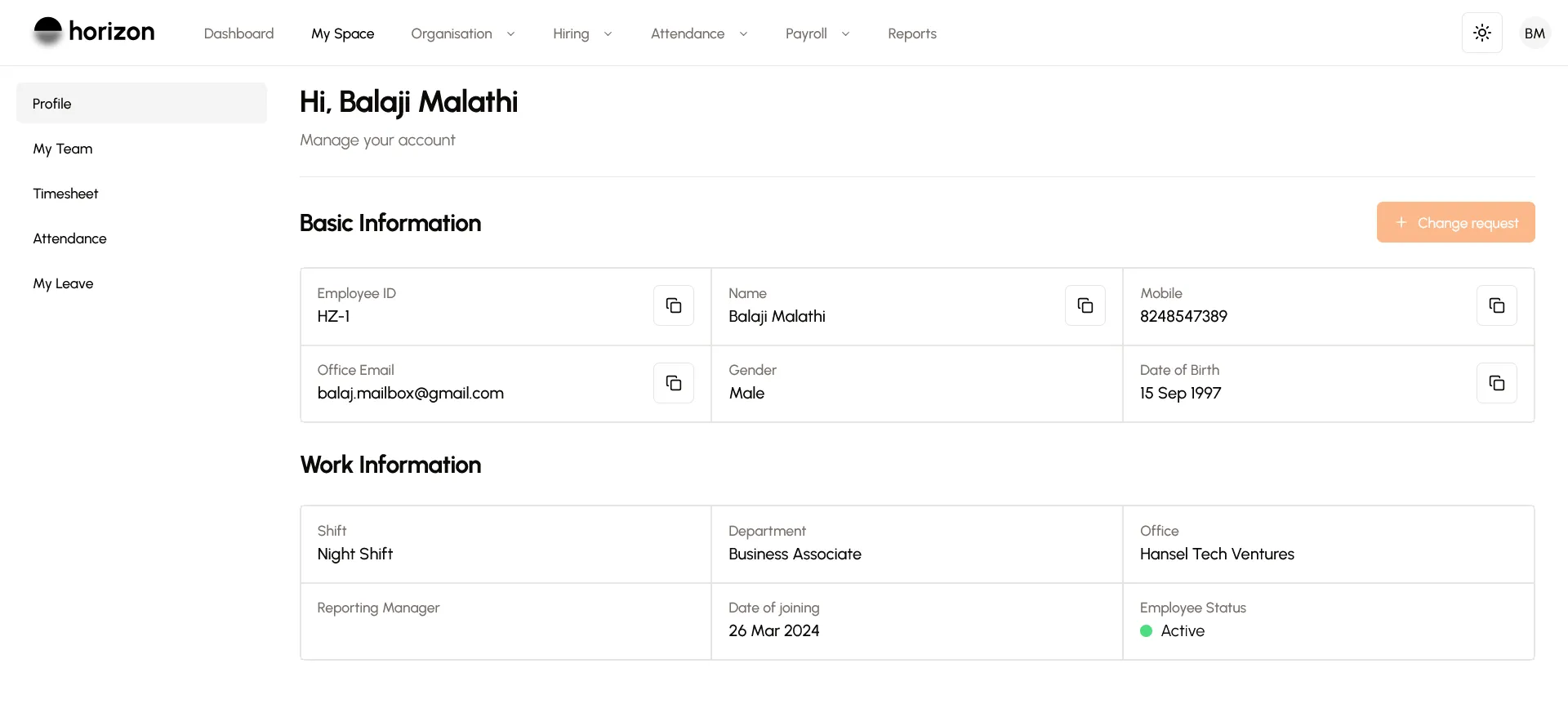
Task: Copy the Office Email address
Action: point(674,383)
